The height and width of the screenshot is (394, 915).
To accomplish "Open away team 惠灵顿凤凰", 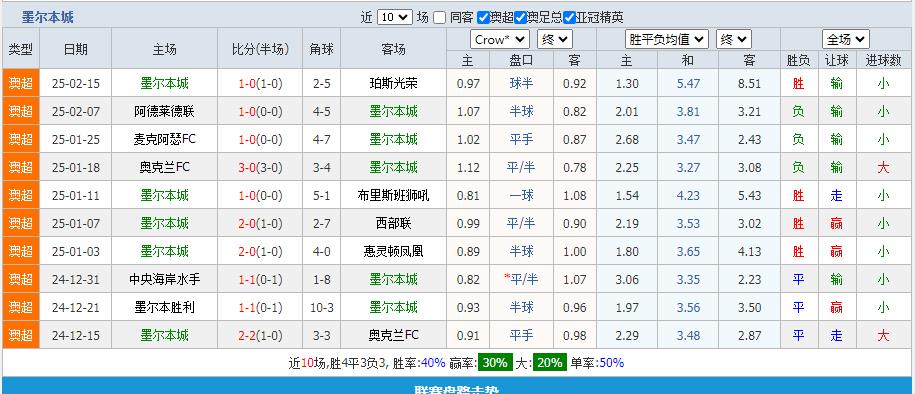I will [x=393, y=252].
